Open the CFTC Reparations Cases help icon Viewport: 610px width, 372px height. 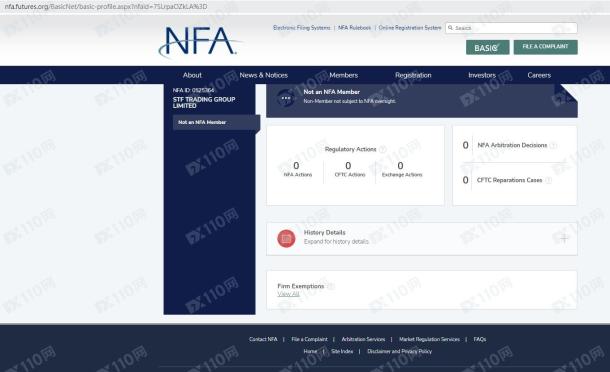tap(549, 180)
